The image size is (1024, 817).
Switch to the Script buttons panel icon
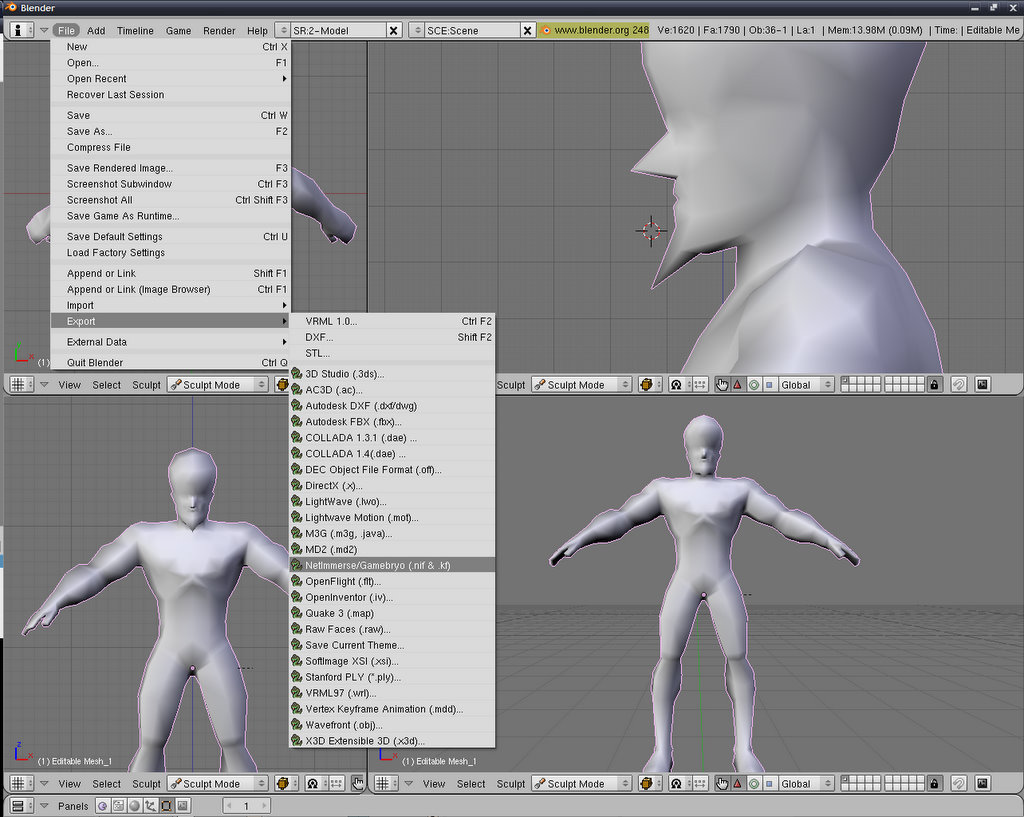tap(118, 806)
